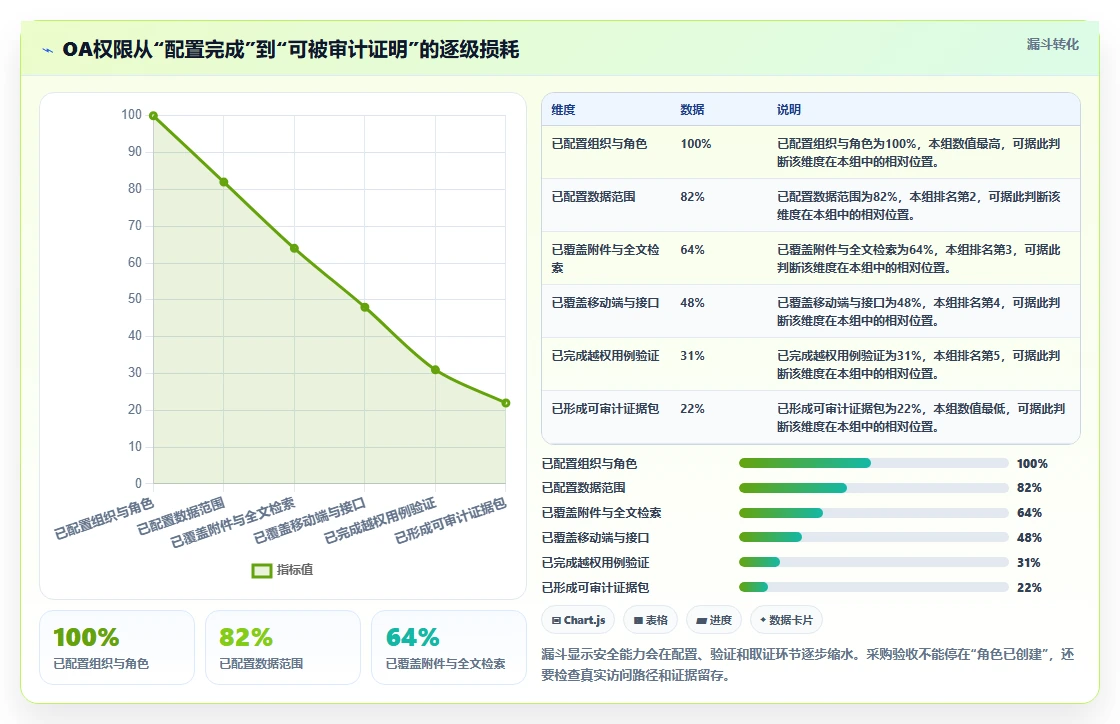This screenshot has height=724, width=1120.
Task: Click the 漏斗转化 tag in header
Action: [1052, 44]
